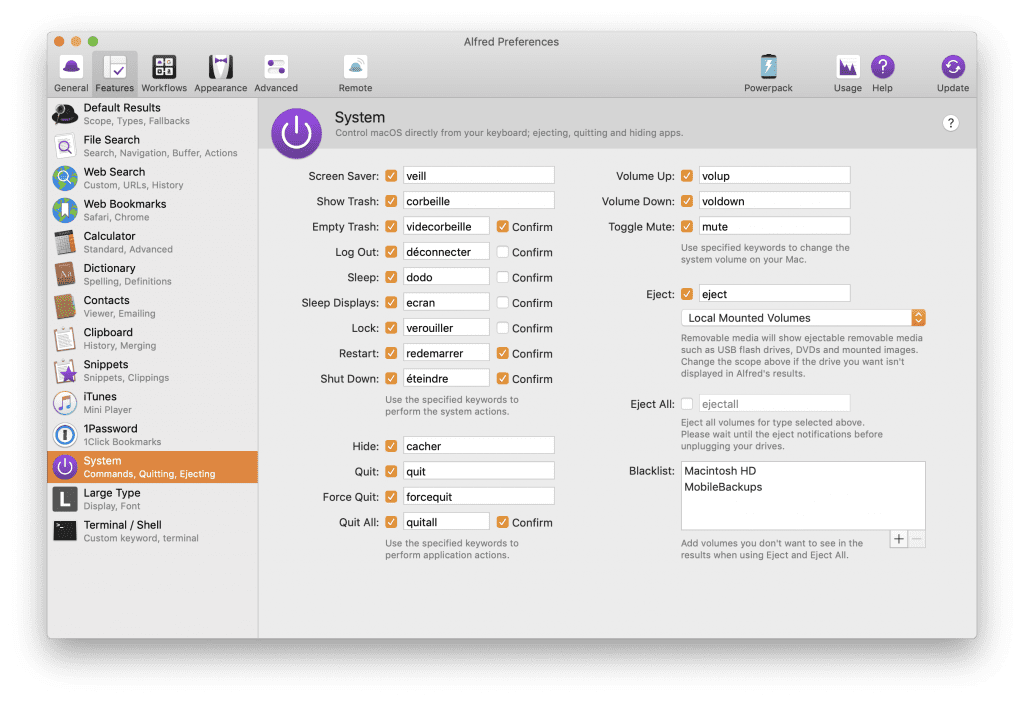Enable Confirm for Sleep
The height and width of the screenshot is (701, 1024).
[x=502, y=277]
